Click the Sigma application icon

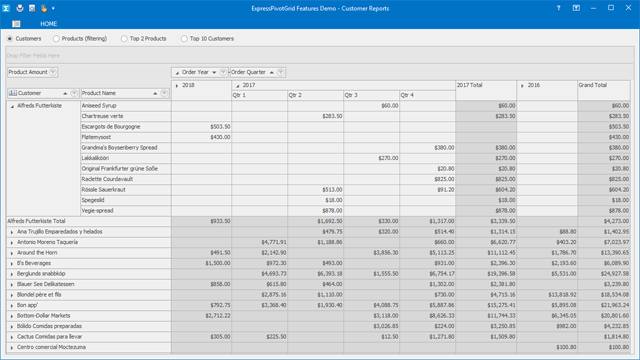click(x=6, y=8)
